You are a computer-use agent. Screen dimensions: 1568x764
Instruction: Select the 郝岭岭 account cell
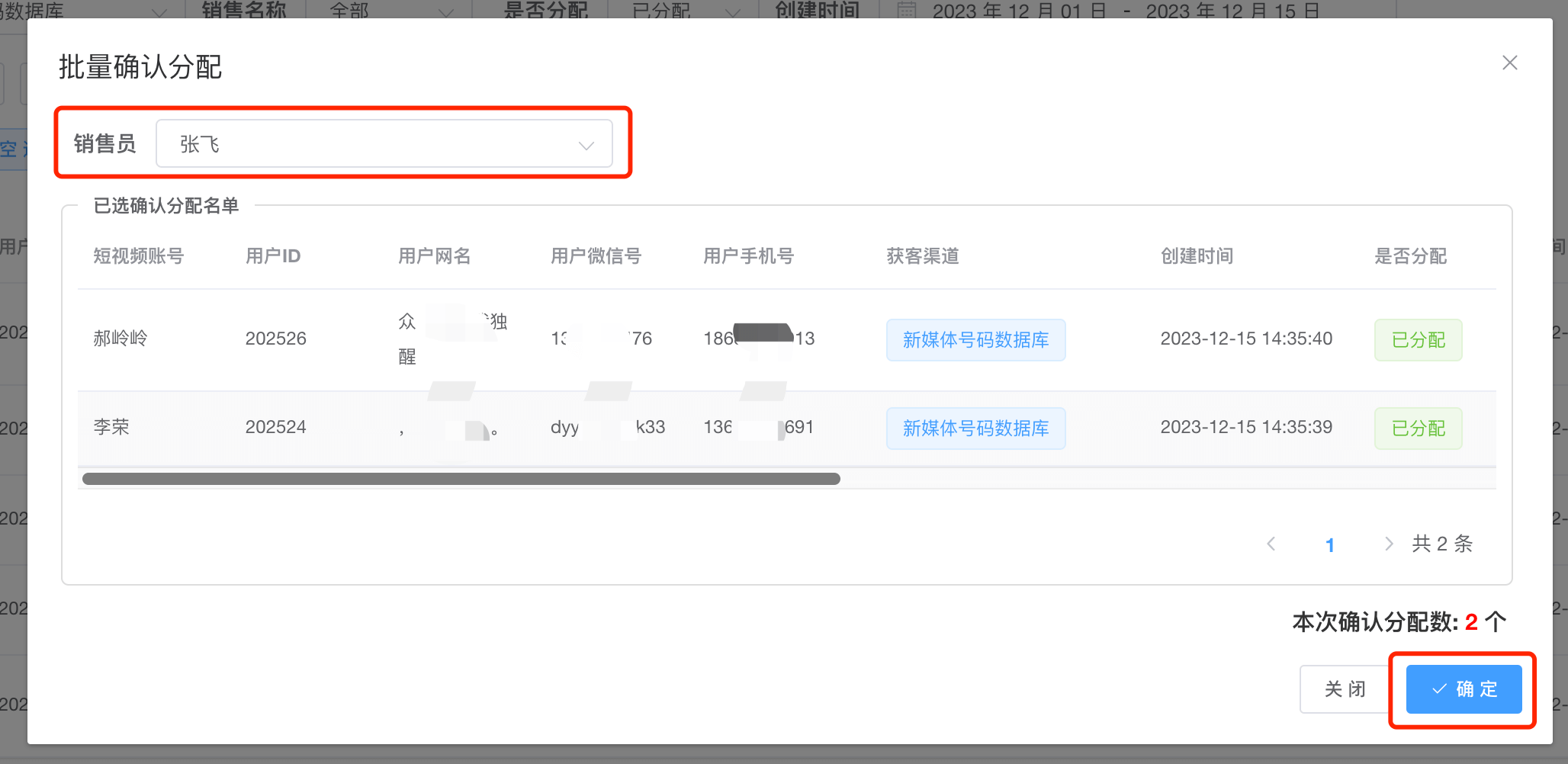point(120,339)
